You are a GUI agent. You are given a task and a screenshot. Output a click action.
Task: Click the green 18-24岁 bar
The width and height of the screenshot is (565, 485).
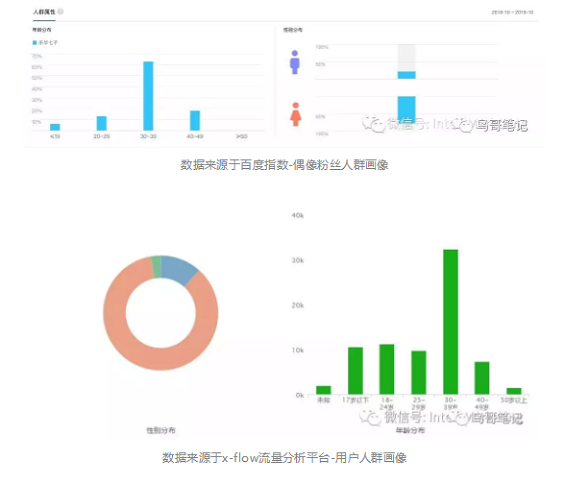coord(387,369)
